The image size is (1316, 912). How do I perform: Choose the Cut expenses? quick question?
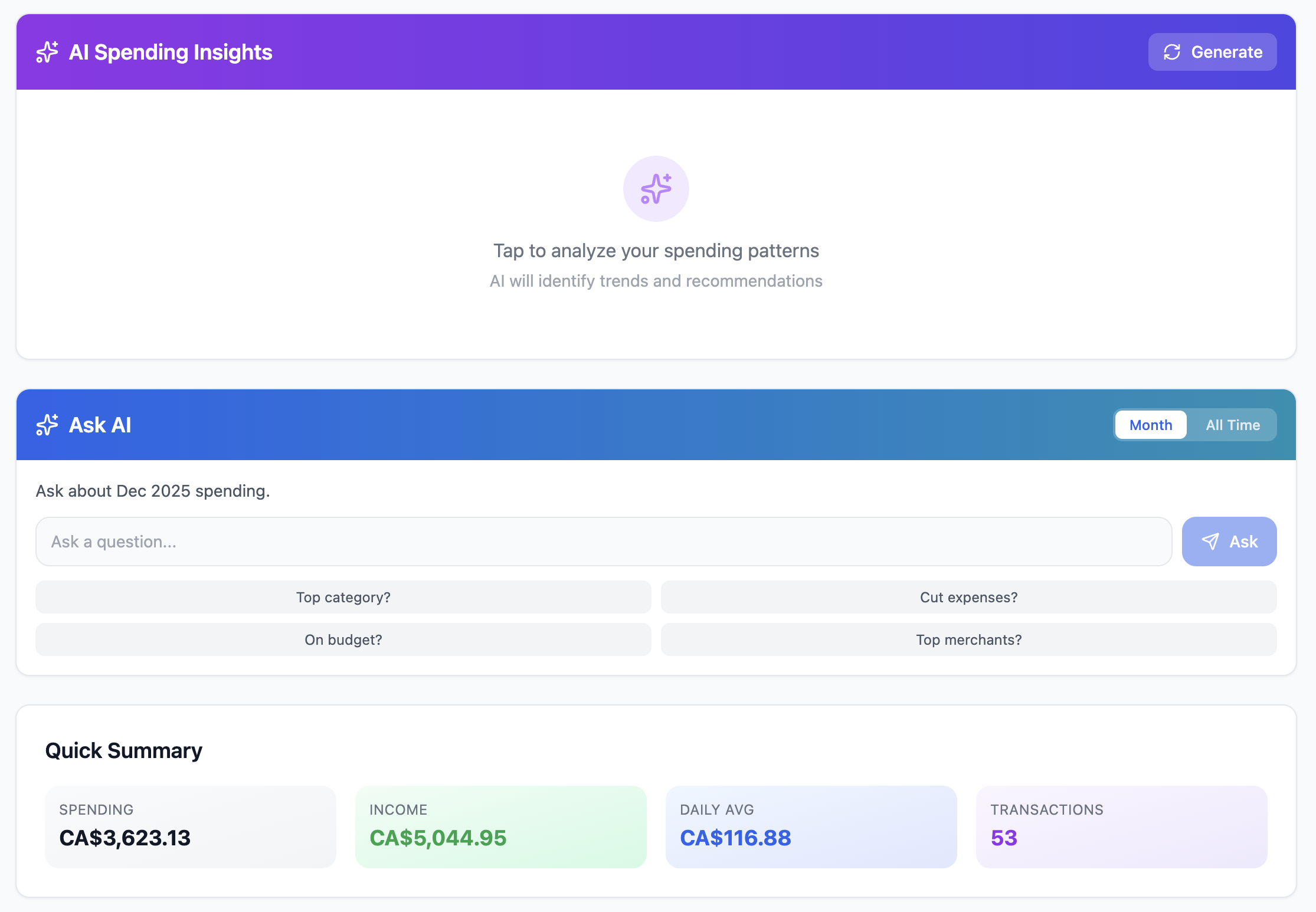(968, 597)
